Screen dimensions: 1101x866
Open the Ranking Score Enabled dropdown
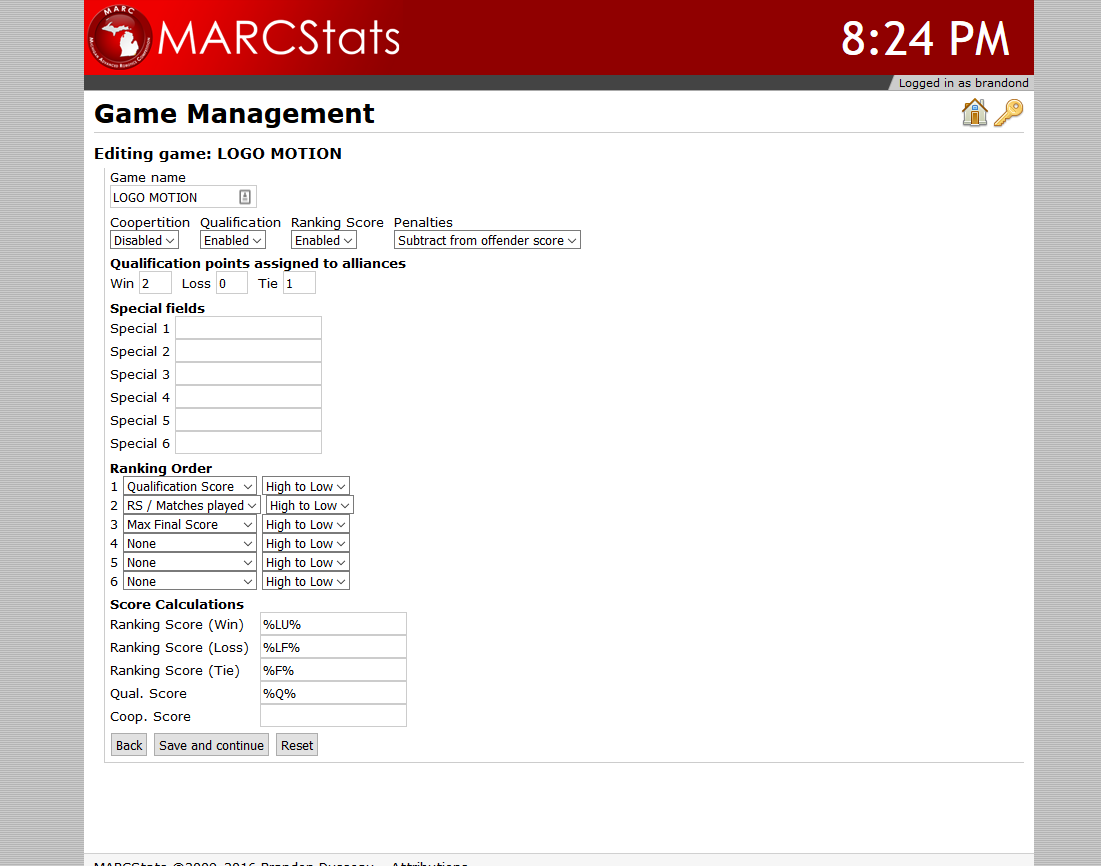click(324, 240)
